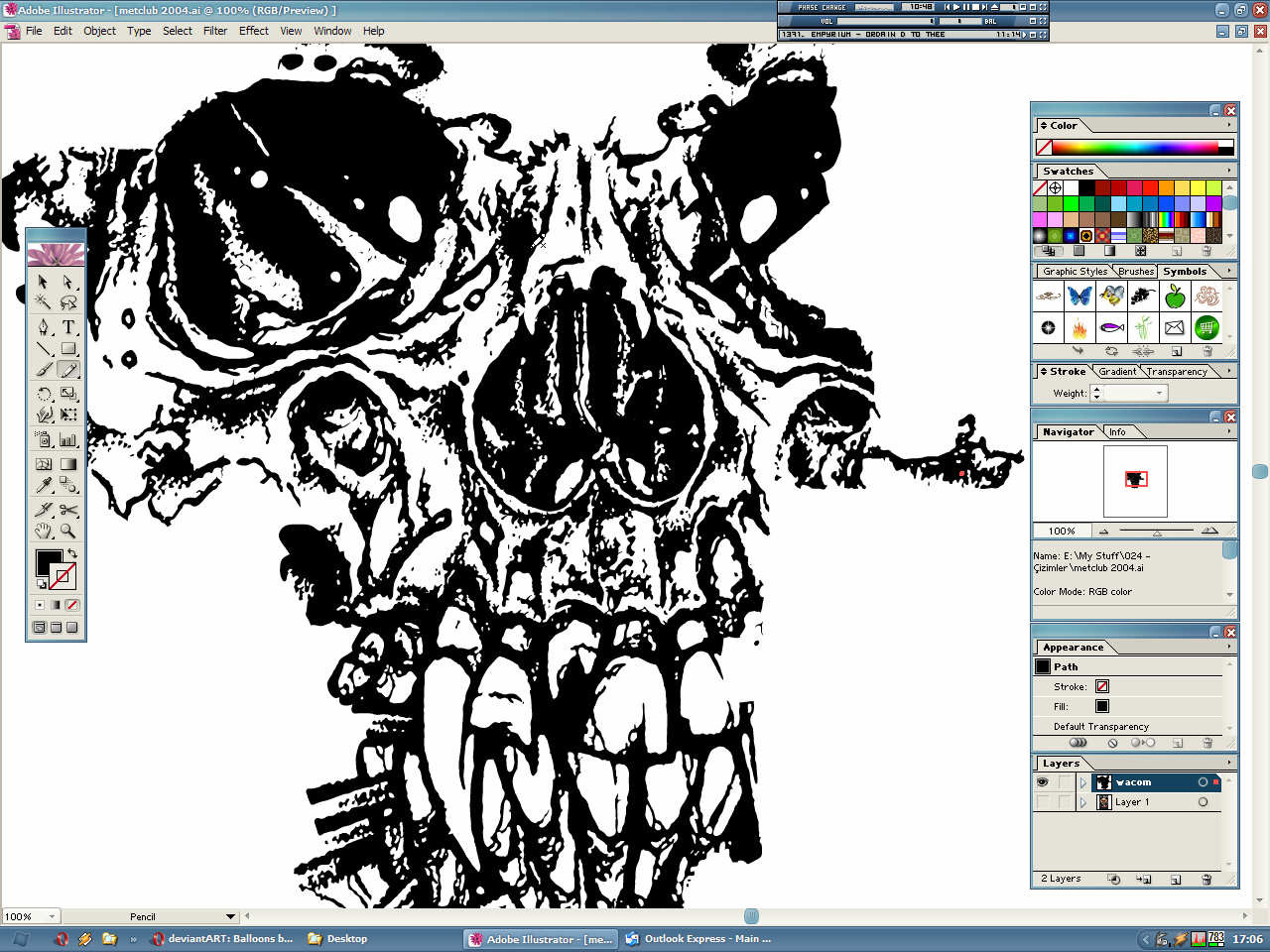Image resolution: width=1270 pixels, height=952 pixels.
Task: Pick the orange swatch
Action: [1166, 187]
